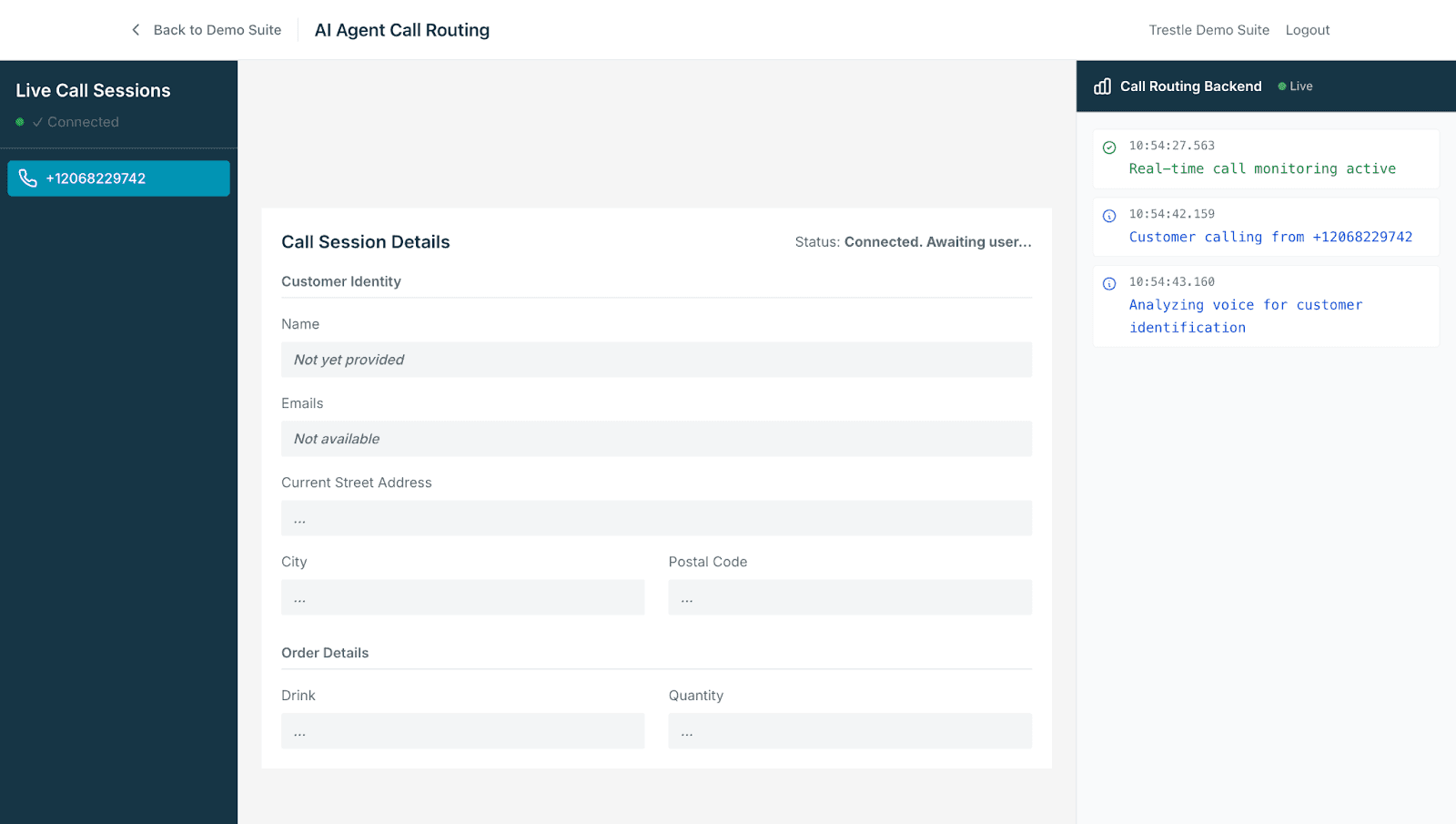Go back to Demo Suite

click(x=217, y=30)
